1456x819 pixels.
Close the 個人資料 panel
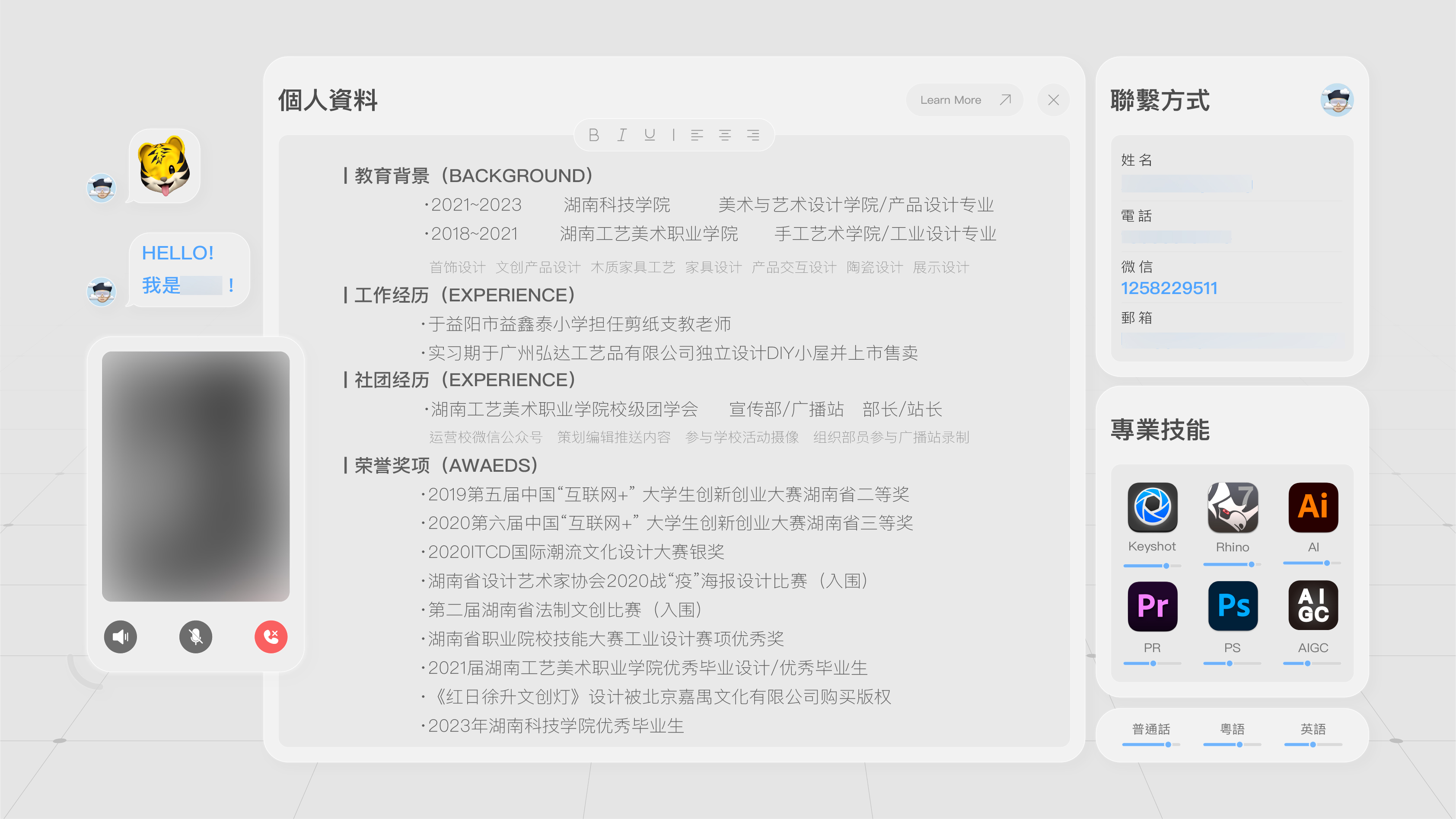pos(1053,100)
